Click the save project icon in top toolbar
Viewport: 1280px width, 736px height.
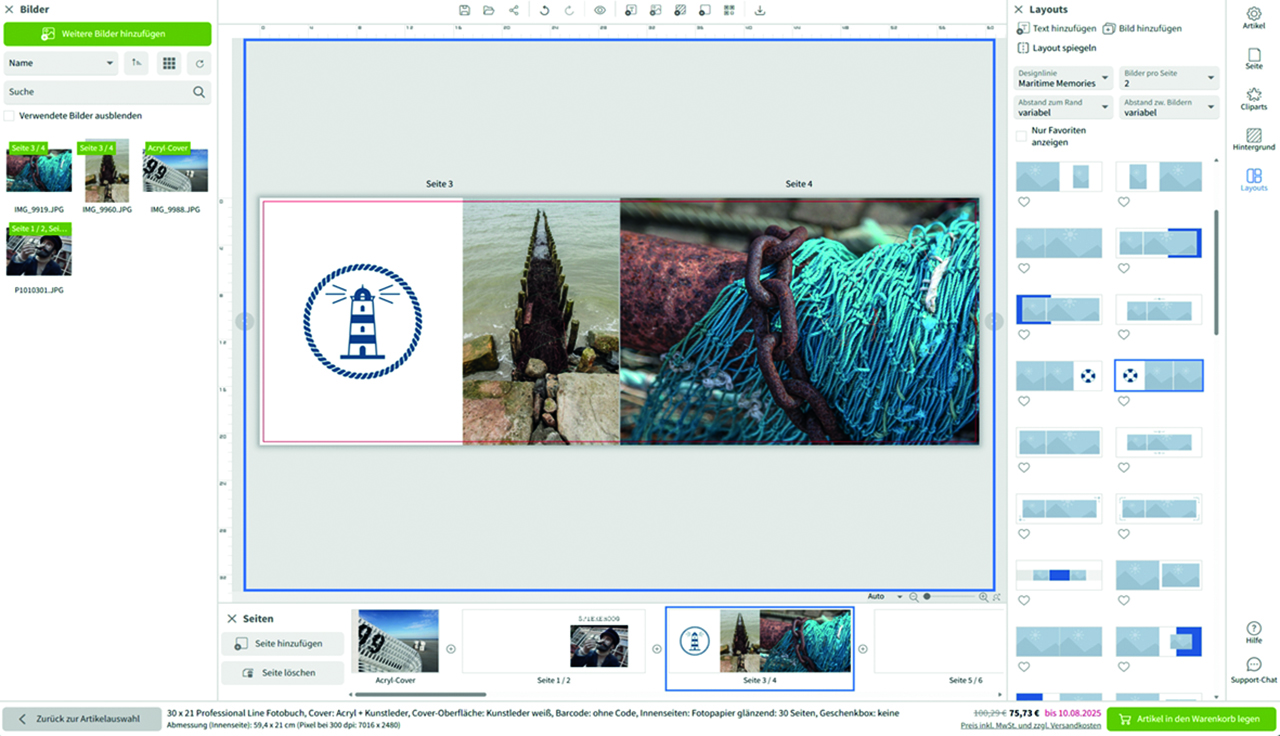[x=464, y=10]
